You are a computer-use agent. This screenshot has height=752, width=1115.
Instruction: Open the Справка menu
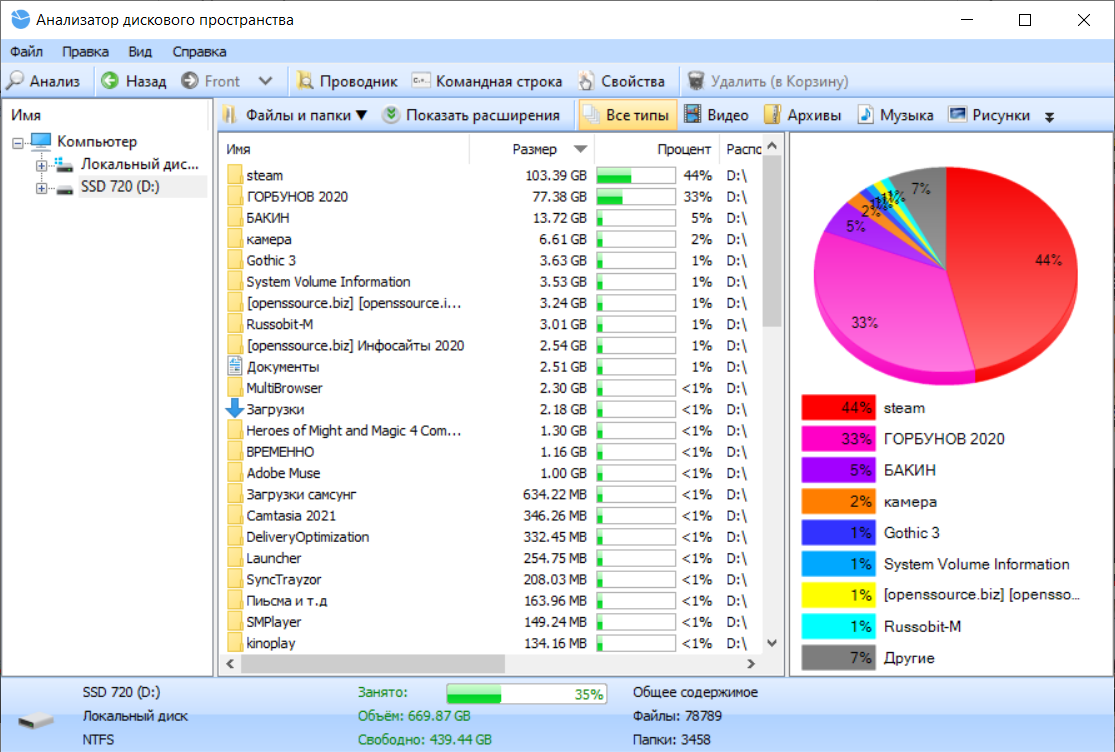(x=199, y=51)
